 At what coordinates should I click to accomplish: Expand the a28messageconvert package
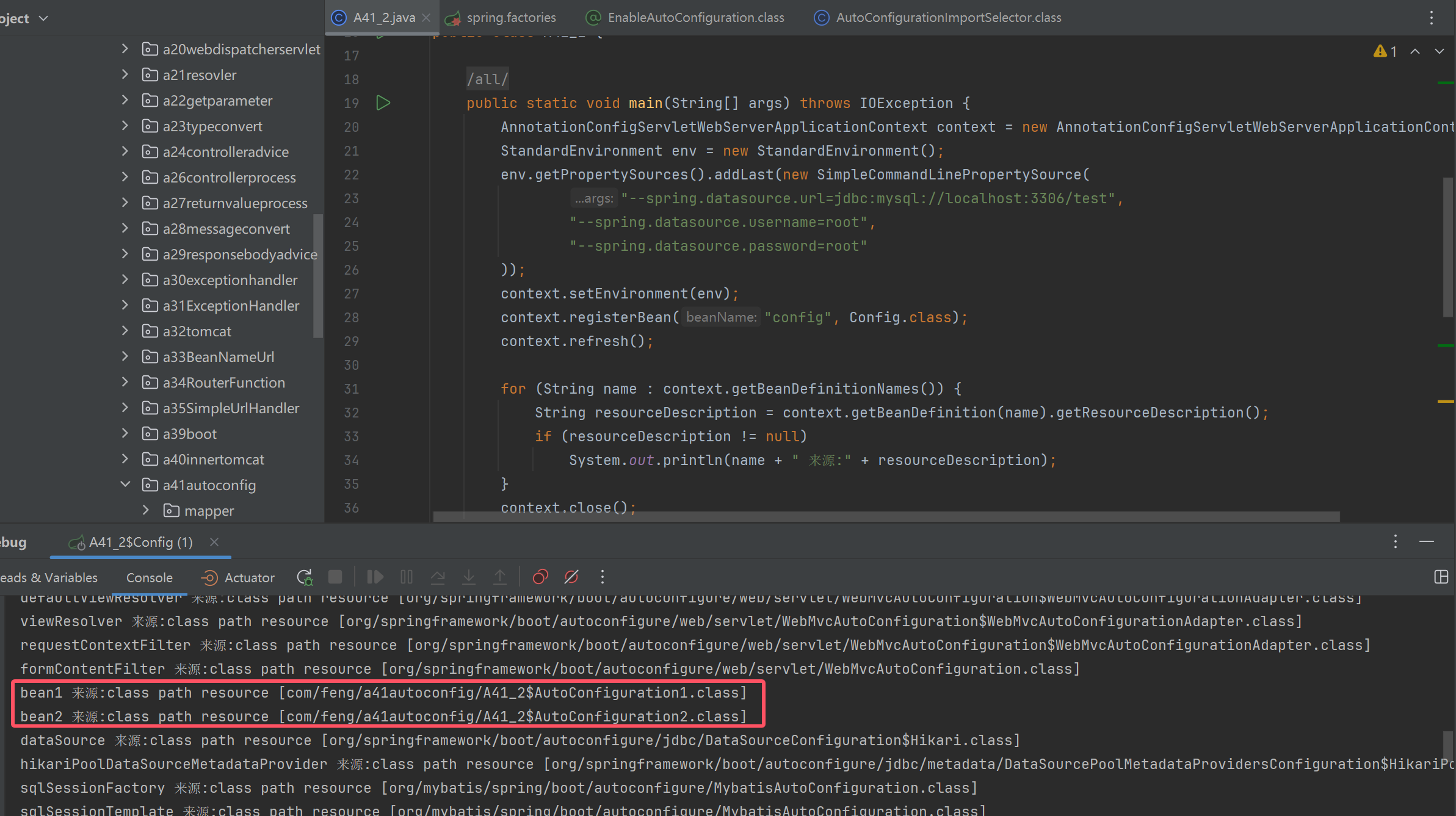[125, 228]
